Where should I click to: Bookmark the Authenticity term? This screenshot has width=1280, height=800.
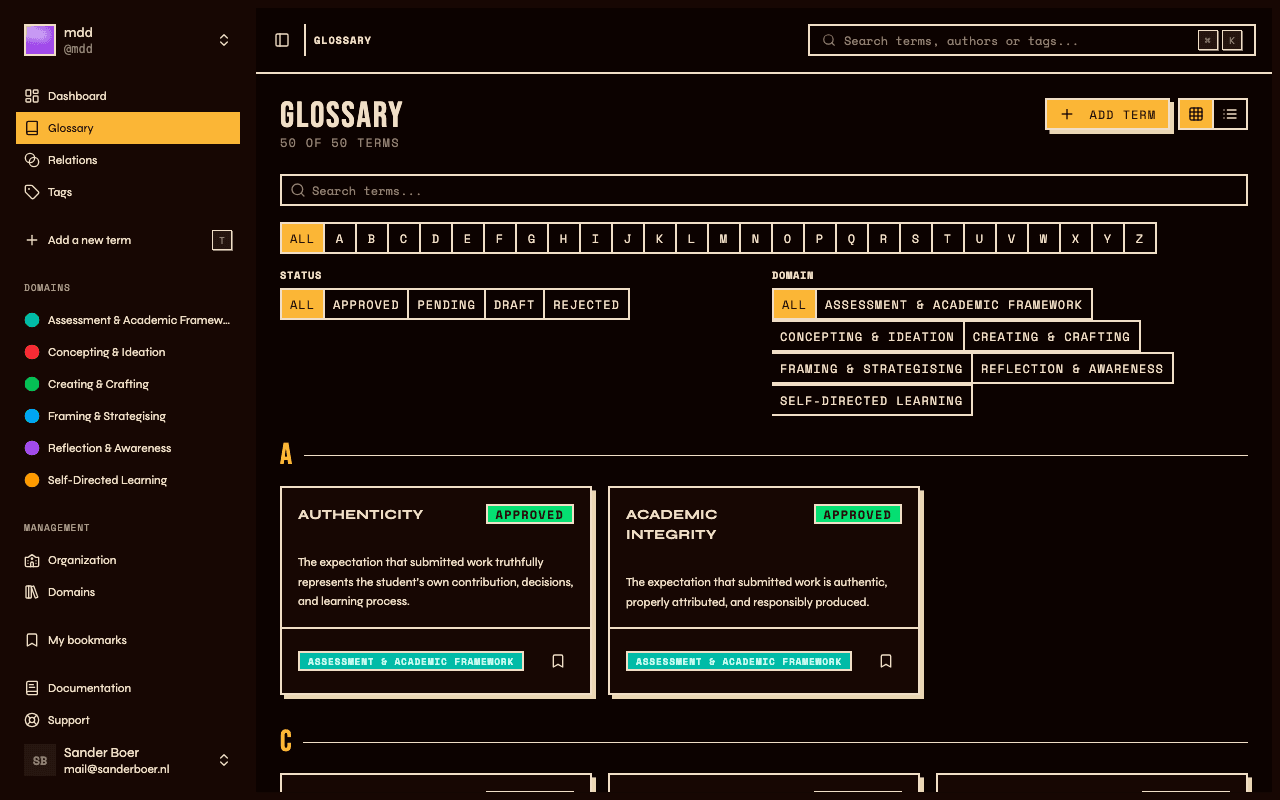point(558,660)
